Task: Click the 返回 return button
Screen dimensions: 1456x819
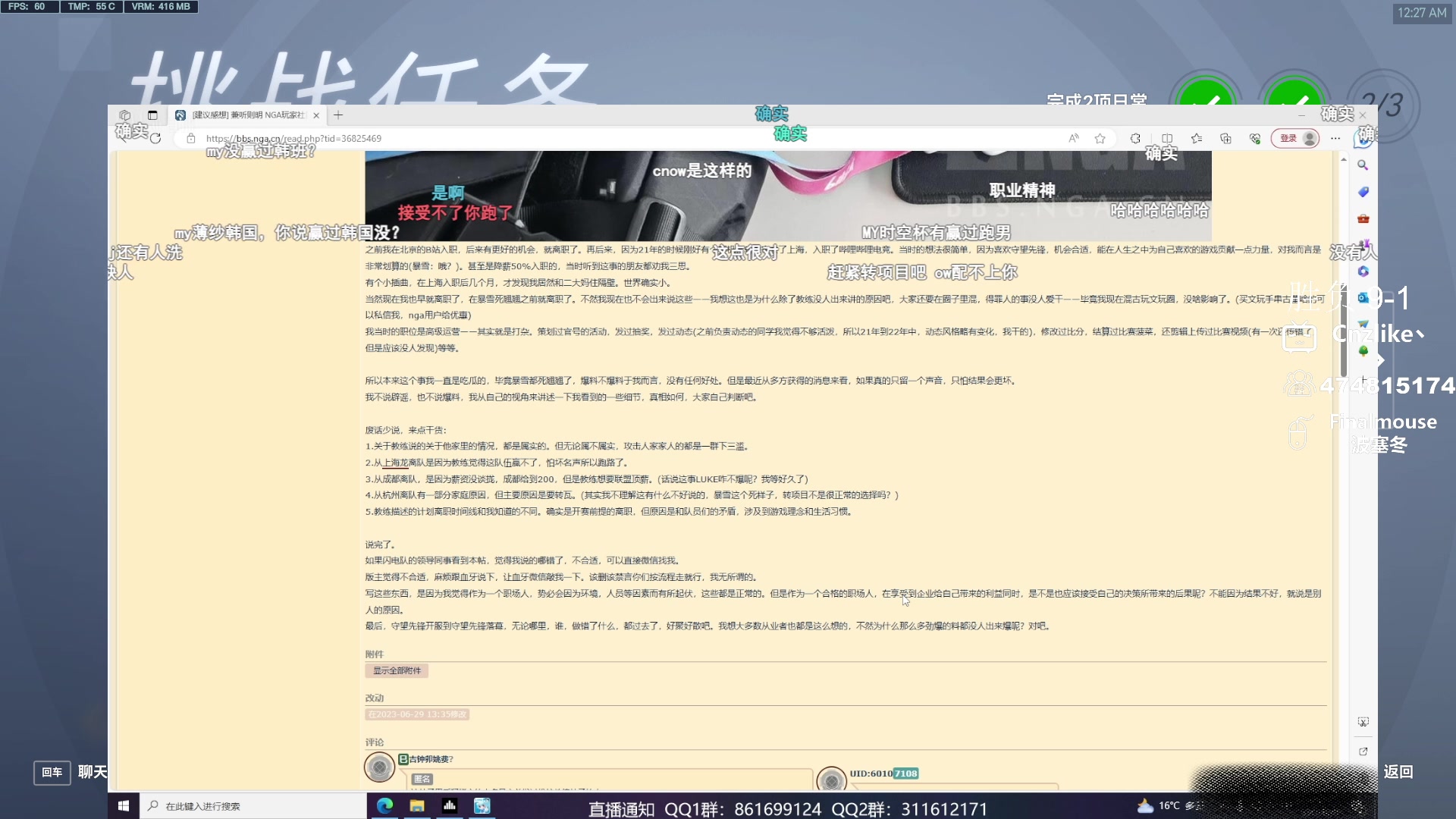Action: [x=1399, y=772]
